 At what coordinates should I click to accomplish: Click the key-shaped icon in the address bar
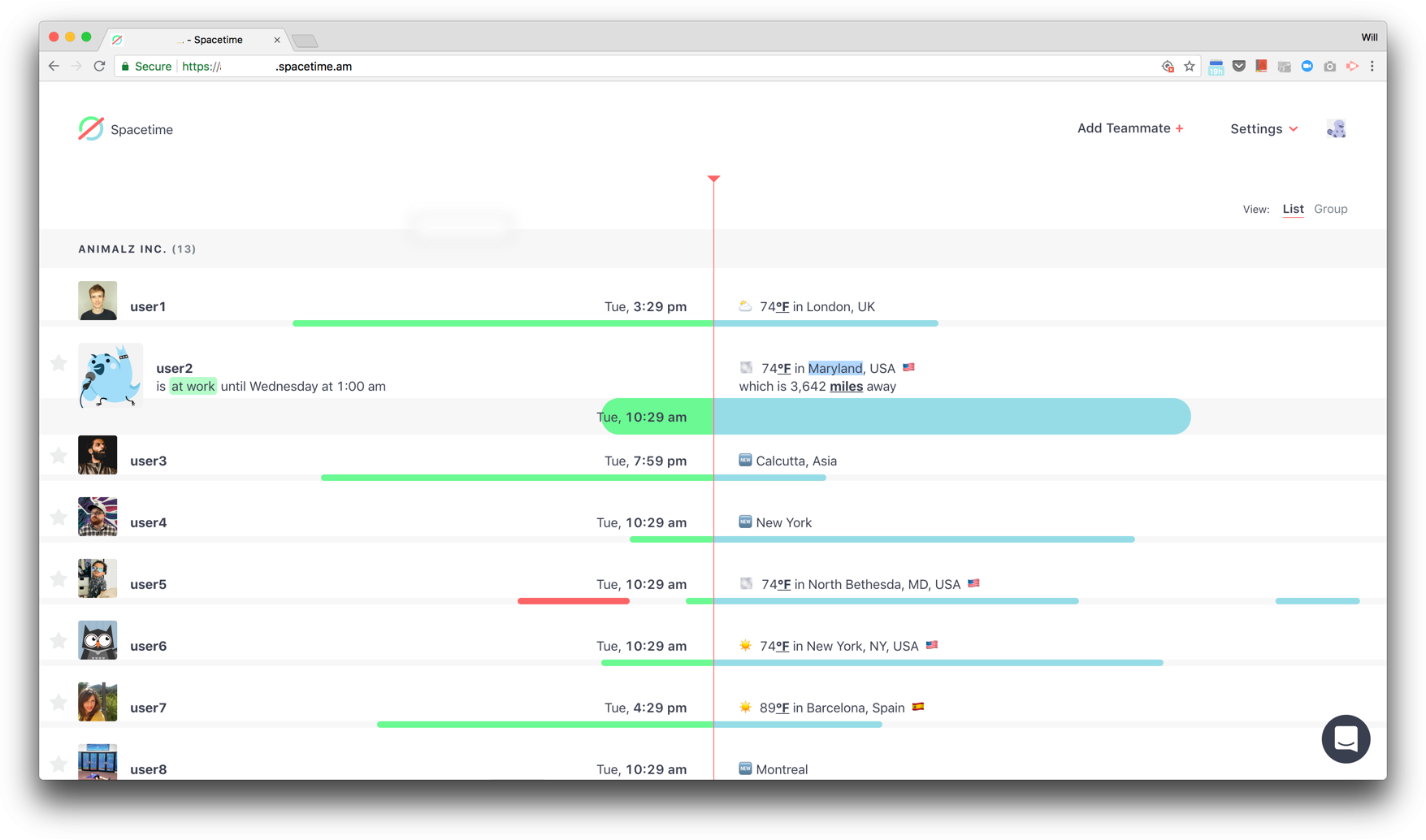point(1168,67)
